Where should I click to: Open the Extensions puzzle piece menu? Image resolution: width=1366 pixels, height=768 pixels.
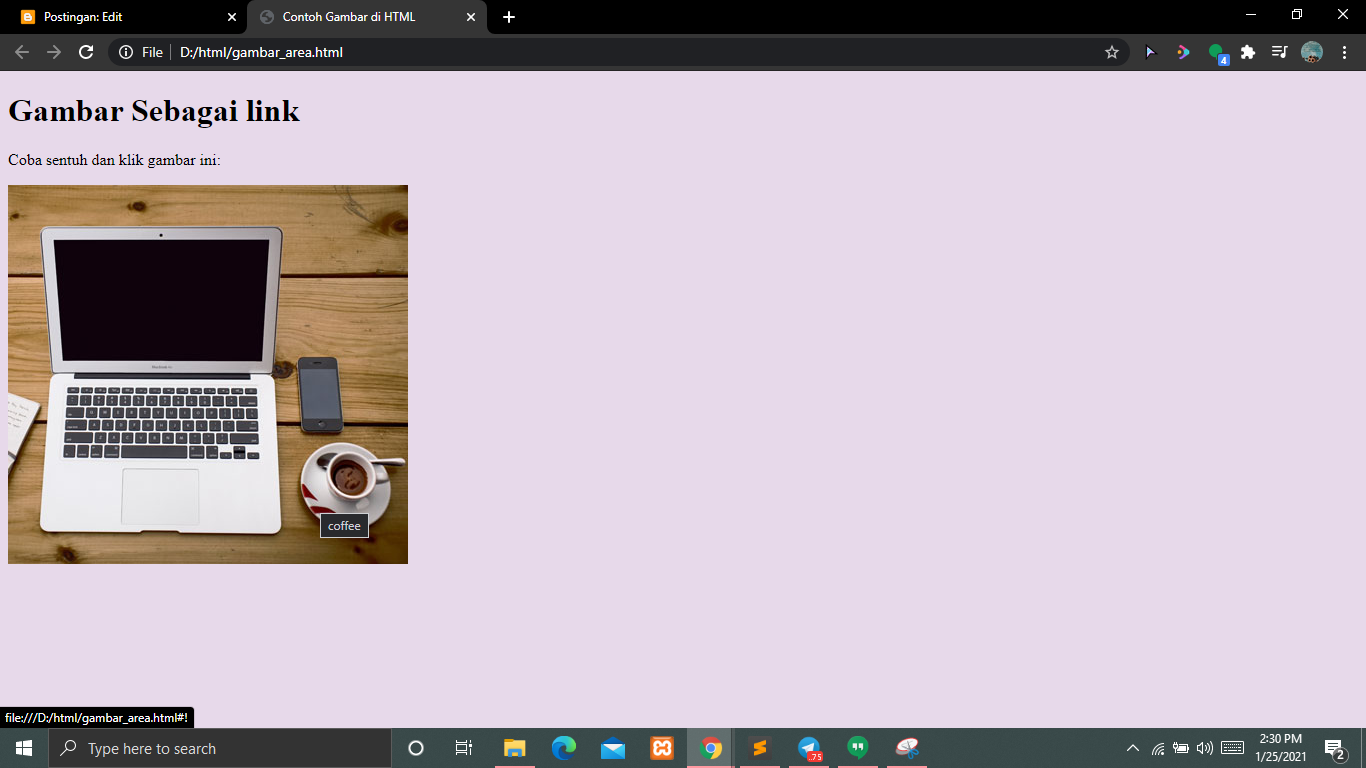1248,52
